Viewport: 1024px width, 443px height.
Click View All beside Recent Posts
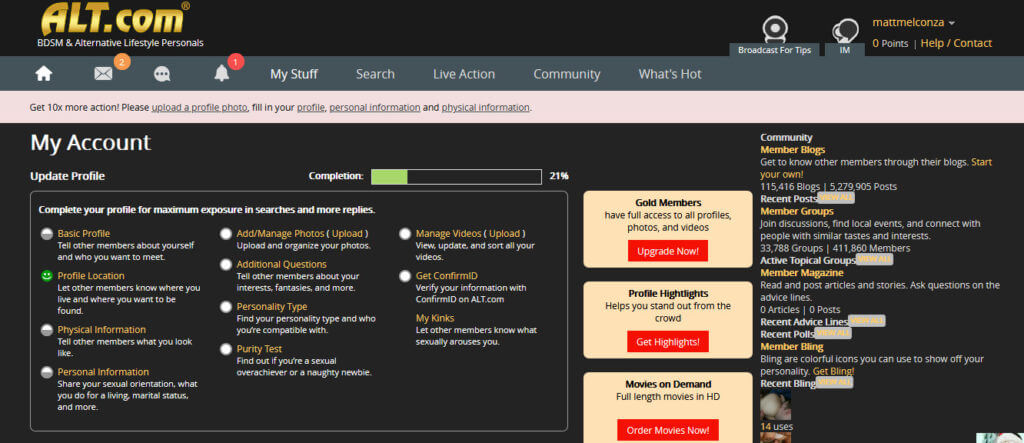tap(835, 197)
